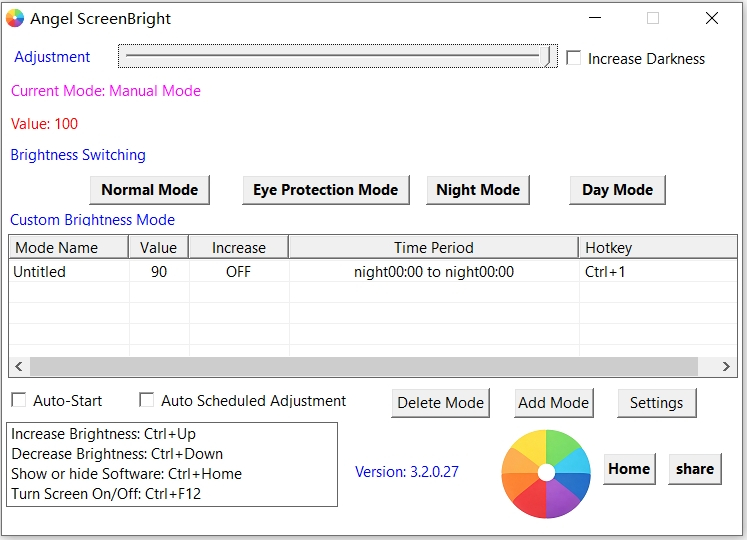Click the Add Mode button
This screenshot has height=540, width=747.
point(554,403)
